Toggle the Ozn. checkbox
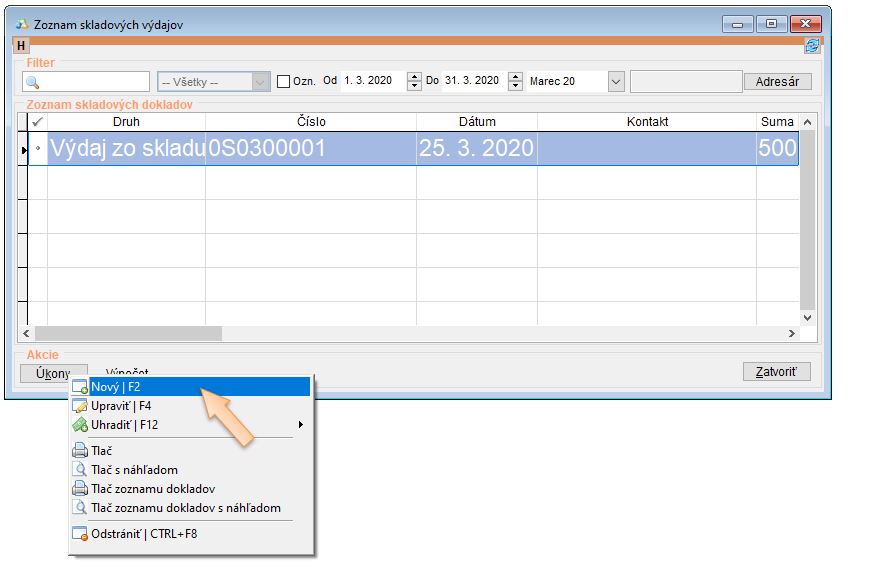 [283, 82]
